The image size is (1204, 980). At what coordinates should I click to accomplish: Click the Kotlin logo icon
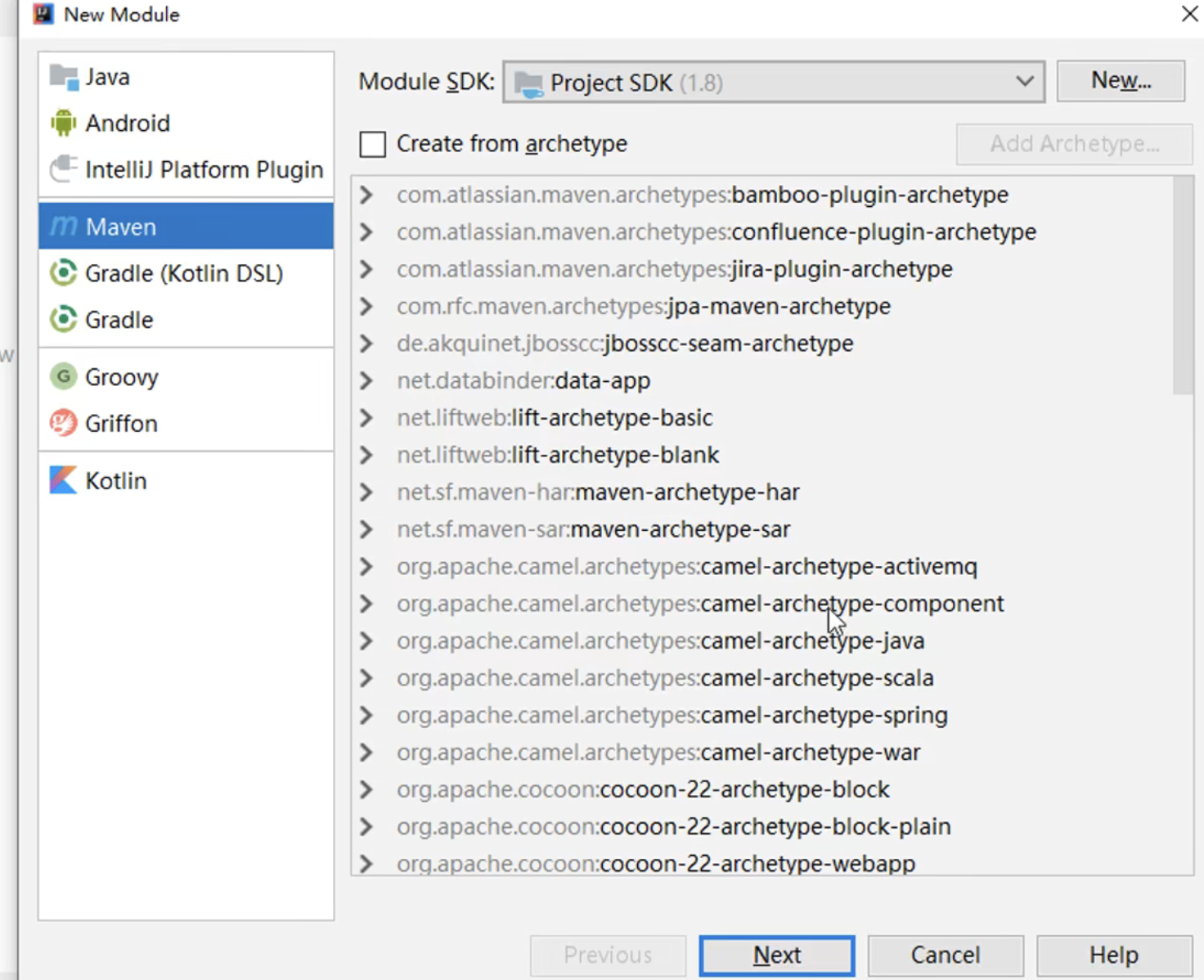[x=63, y=480]
